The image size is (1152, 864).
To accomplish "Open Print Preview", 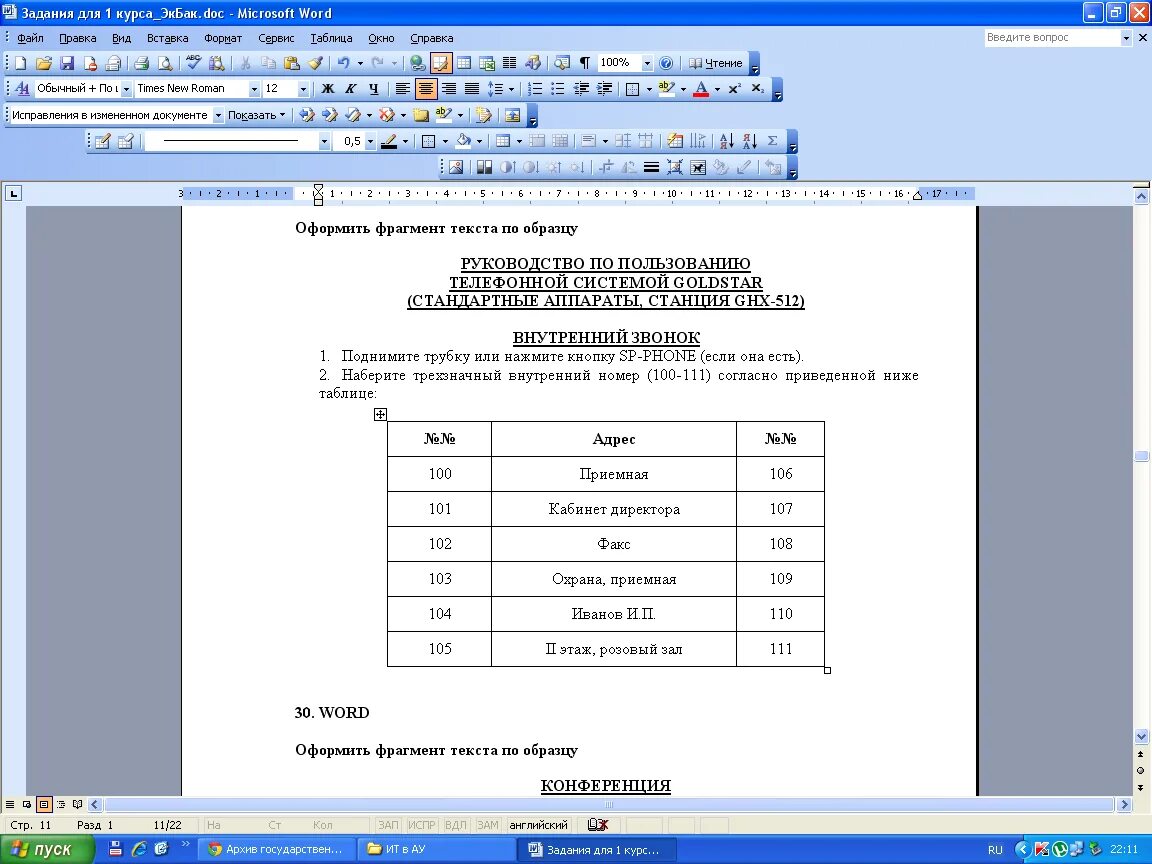I will coord(165,63).
